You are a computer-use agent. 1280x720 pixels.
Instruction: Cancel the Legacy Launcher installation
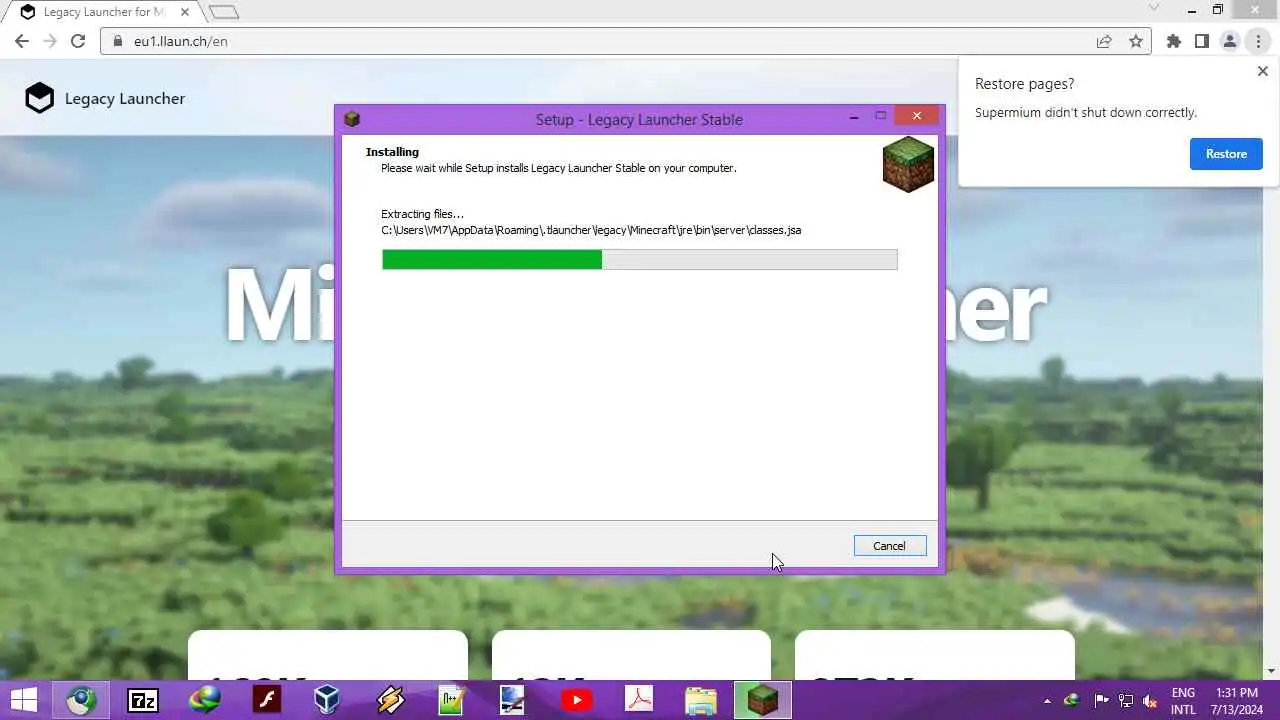[890, 546]
